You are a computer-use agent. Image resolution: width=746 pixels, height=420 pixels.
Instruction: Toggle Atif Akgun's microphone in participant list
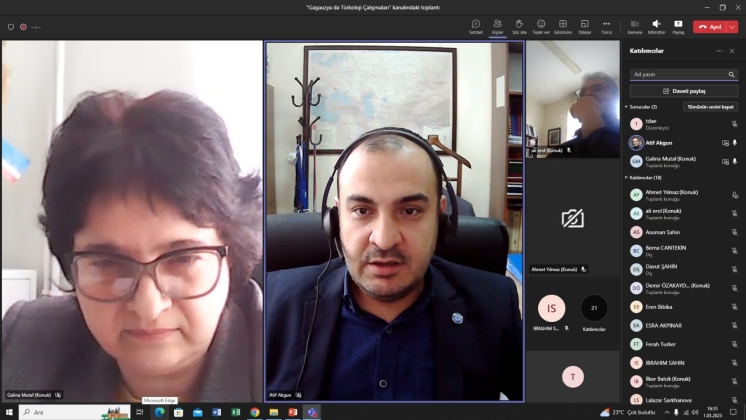tap(734, 143)
